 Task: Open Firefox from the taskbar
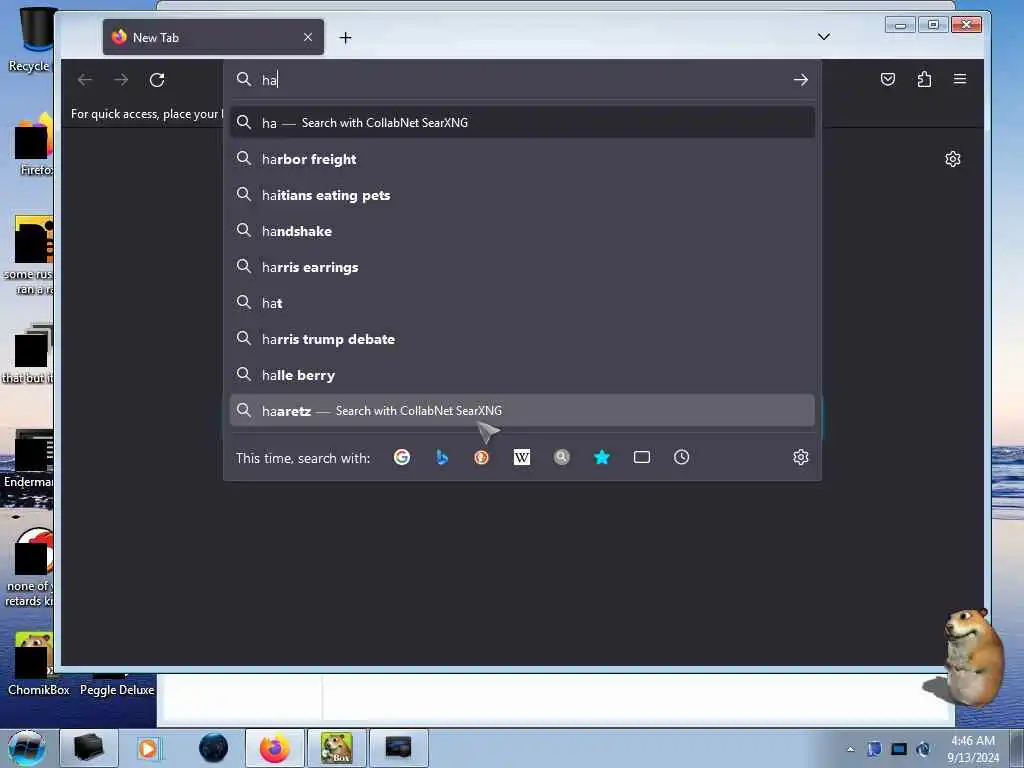click(274, 748)
